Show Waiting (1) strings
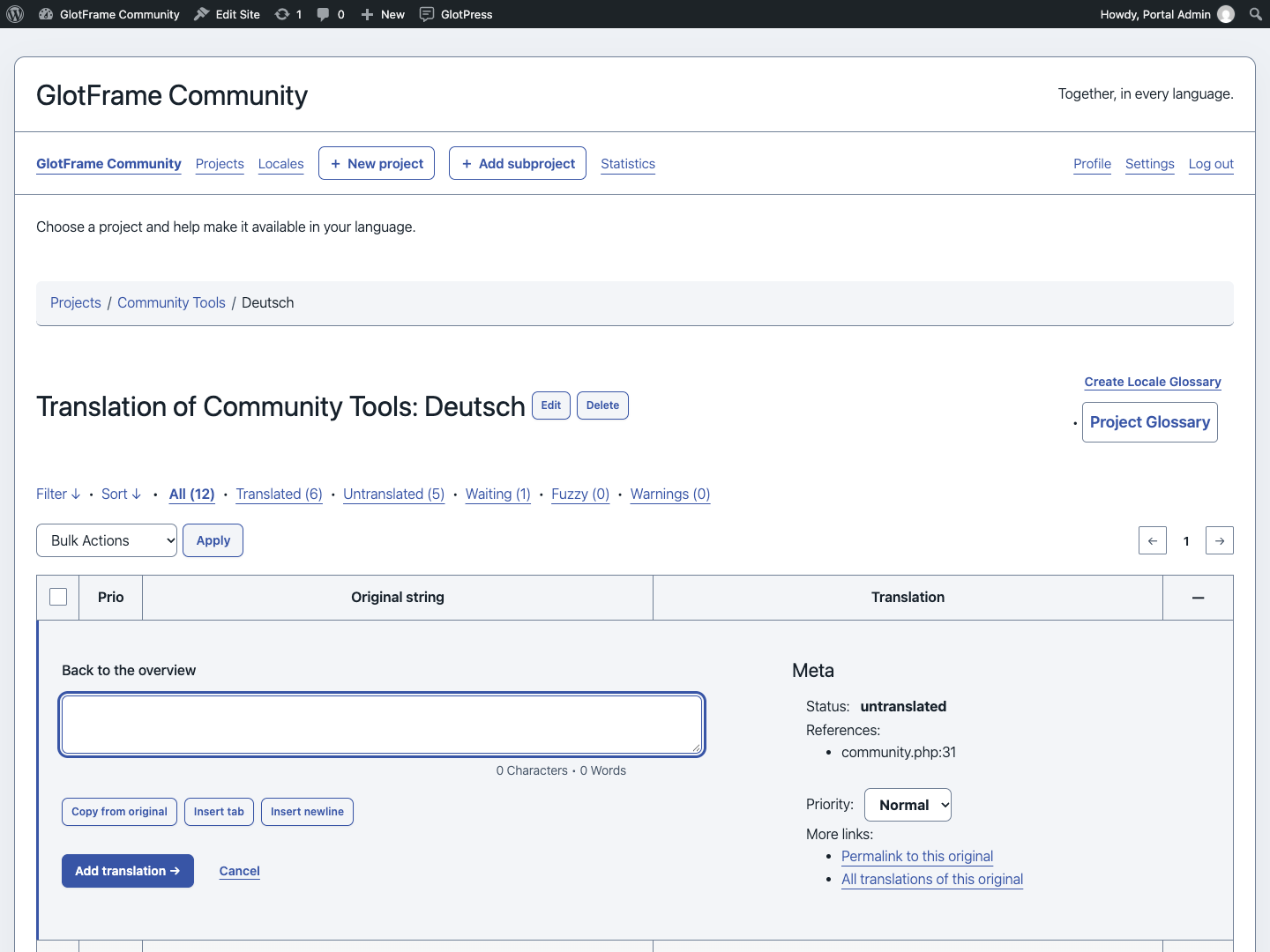The height and width of the screenshot is (952, 1270). [x=497, y=494]
